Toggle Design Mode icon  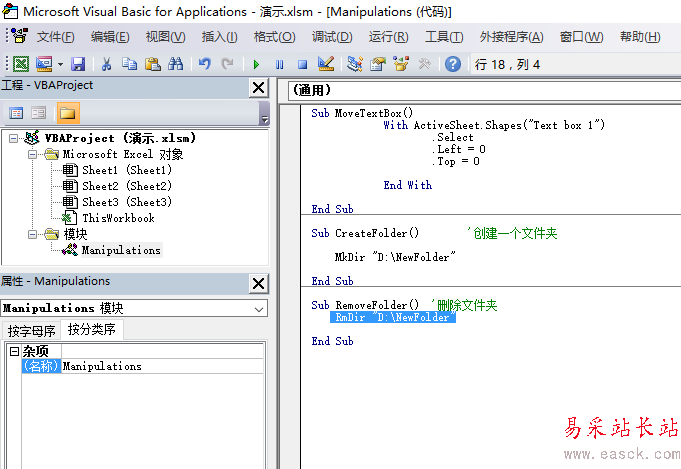pos(326,64)
